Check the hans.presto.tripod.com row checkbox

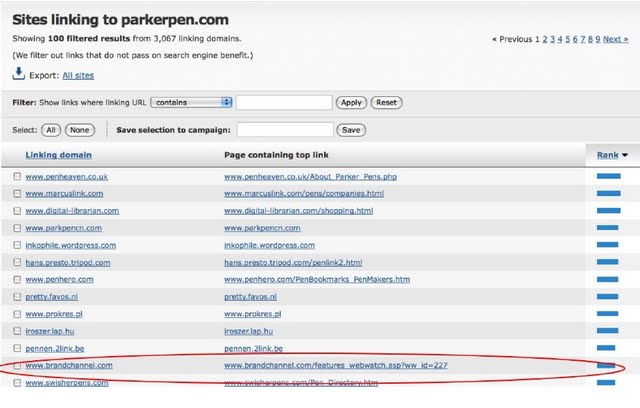tap(17, 262)
